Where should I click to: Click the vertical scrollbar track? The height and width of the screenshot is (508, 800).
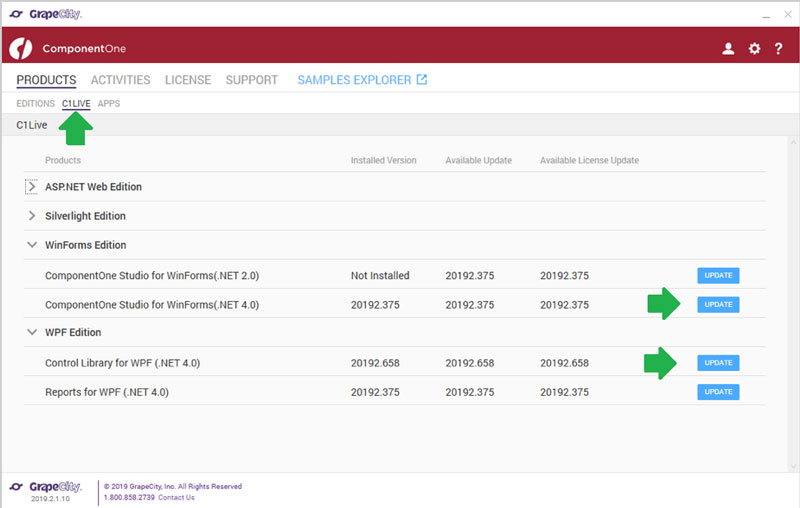pyautogui.click(x=793, y=303)
